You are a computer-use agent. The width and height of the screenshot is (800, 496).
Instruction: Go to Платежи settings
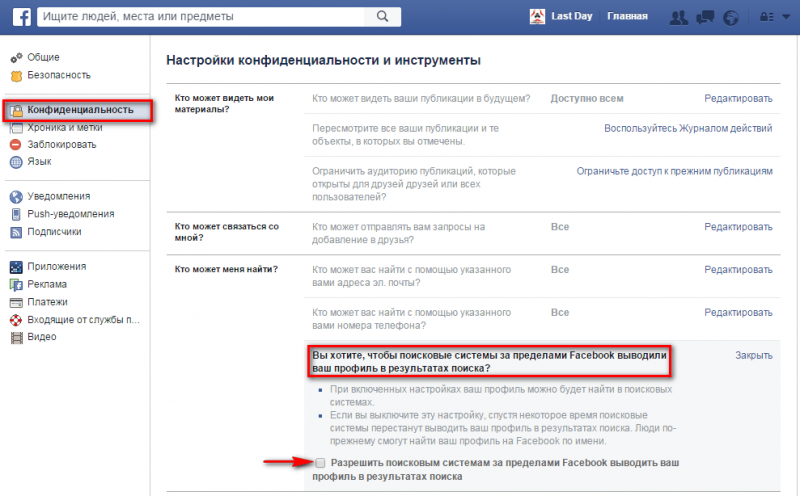(47, 302)
